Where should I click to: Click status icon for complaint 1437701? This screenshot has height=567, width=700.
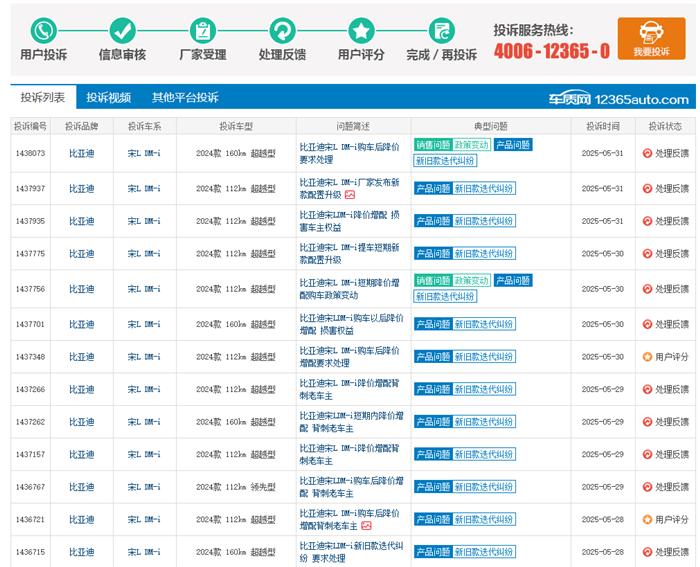647,324
